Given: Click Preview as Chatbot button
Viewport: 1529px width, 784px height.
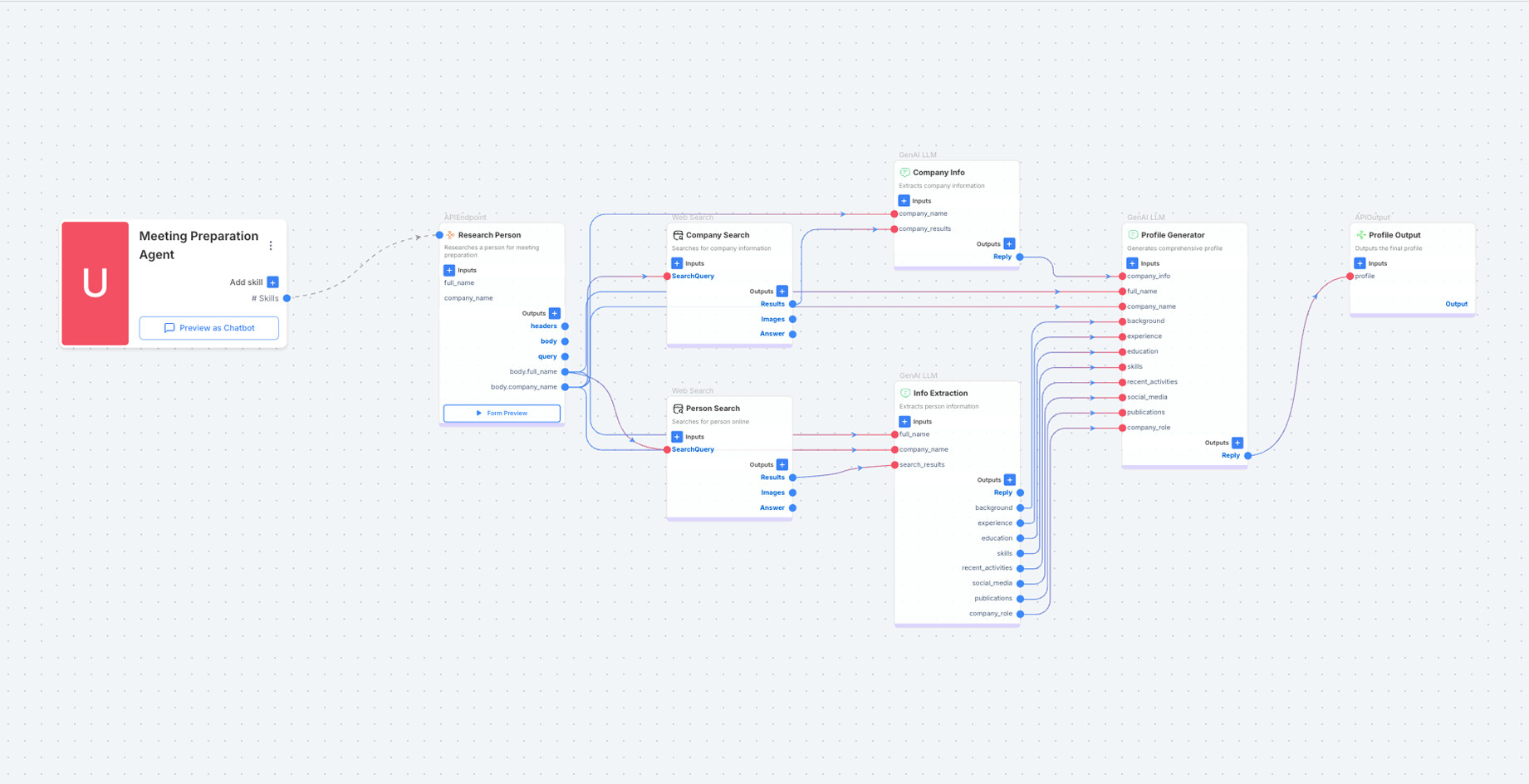Looking at the screenshot, I should coord(209,328).
